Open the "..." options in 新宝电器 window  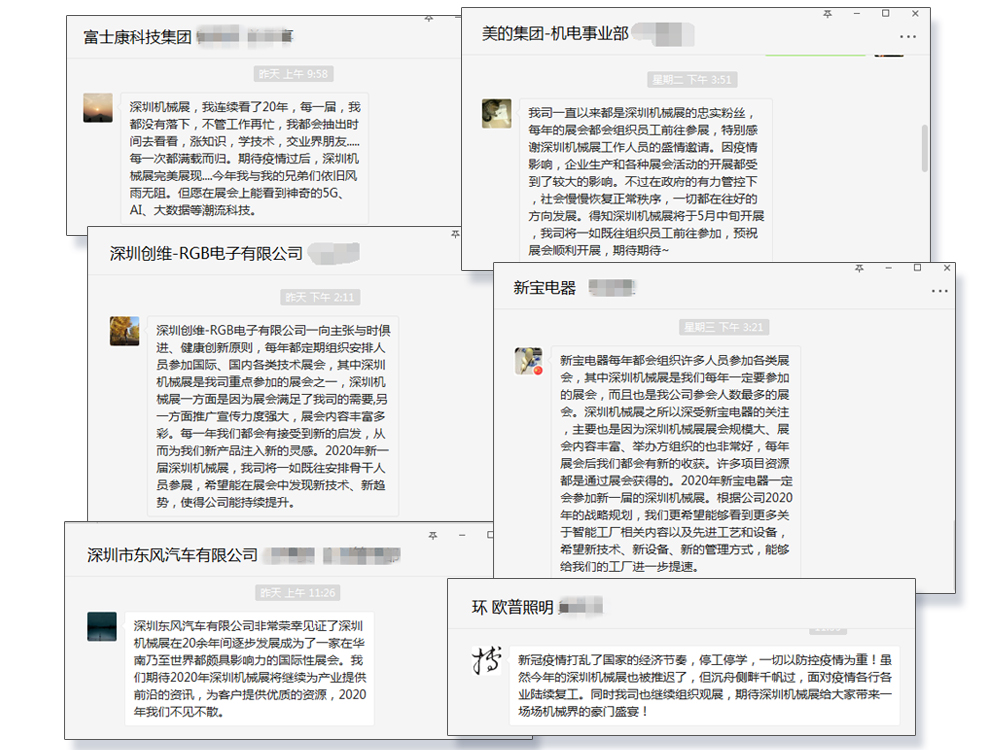click(940, 290)
